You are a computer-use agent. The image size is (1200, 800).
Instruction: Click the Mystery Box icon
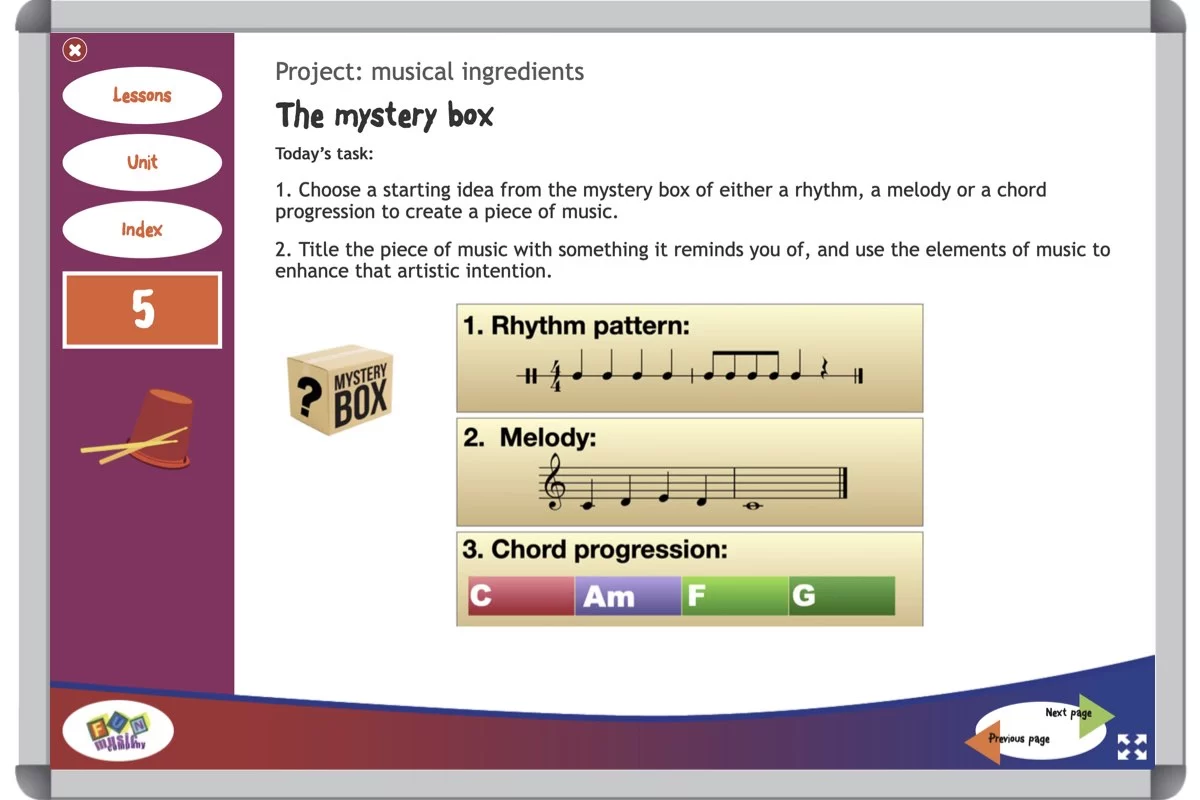click(x=340, y=390)
